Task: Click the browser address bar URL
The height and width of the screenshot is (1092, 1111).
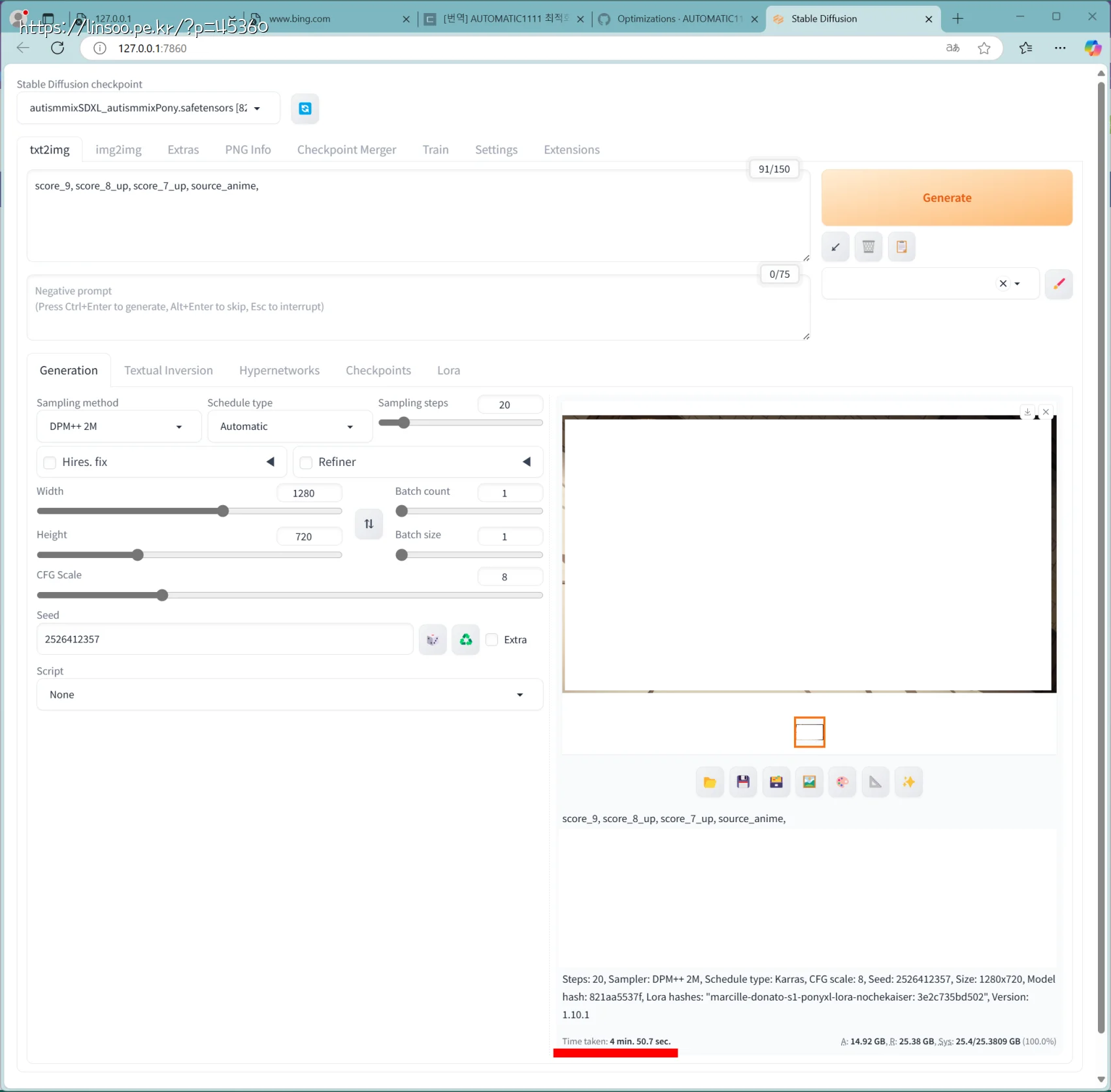Action: (152, 48)
